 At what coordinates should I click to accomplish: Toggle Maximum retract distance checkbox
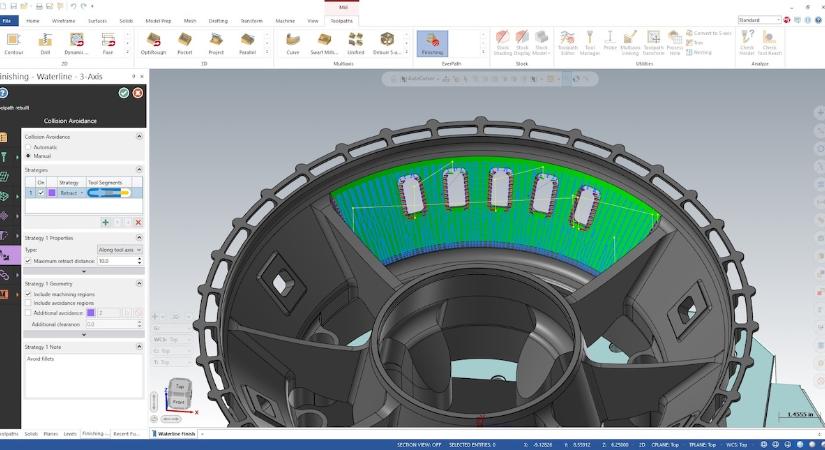click(x=28, y=260)
